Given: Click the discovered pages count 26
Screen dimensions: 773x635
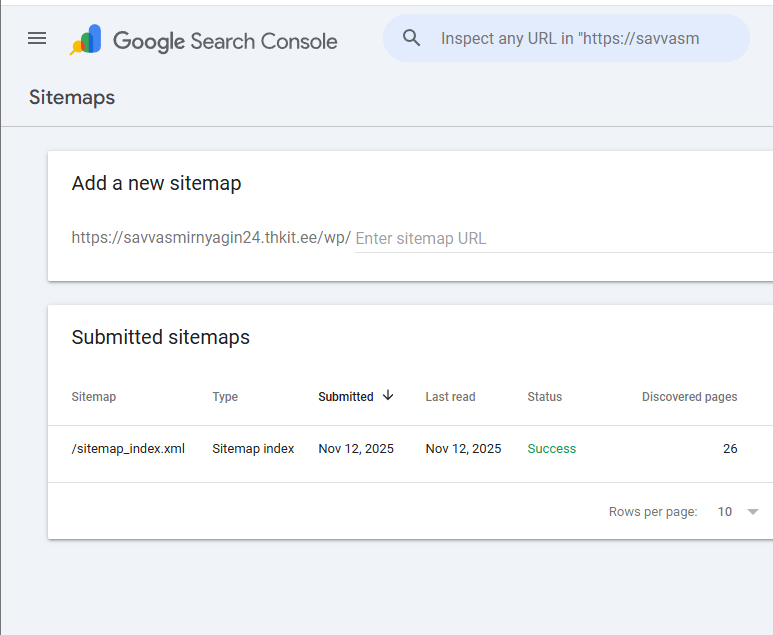Looking at the screenshot, I should 730,449.
